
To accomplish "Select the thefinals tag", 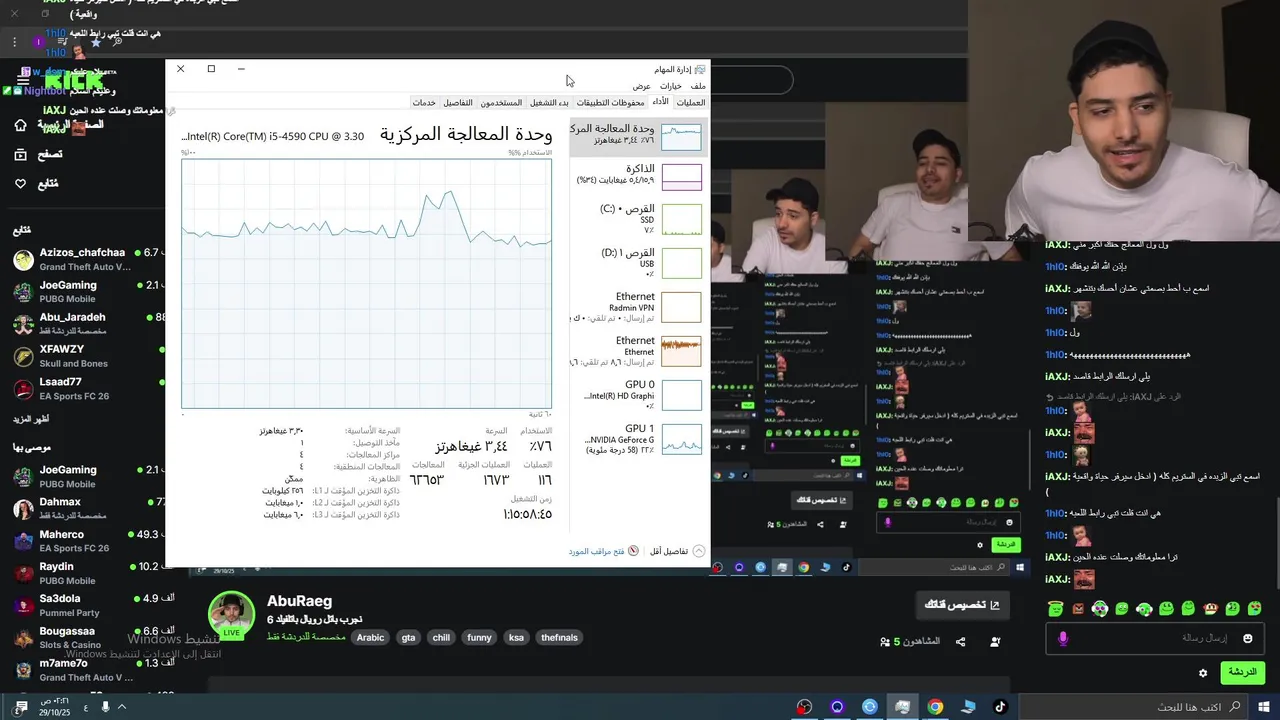I will 559,637.
